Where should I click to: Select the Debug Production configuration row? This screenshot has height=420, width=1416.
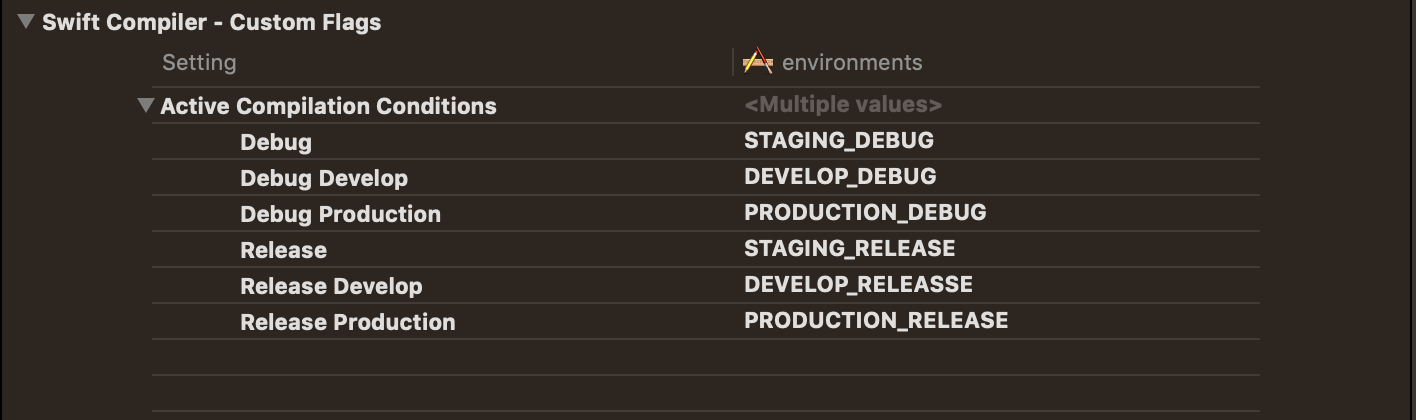click(x=340, y=214)
